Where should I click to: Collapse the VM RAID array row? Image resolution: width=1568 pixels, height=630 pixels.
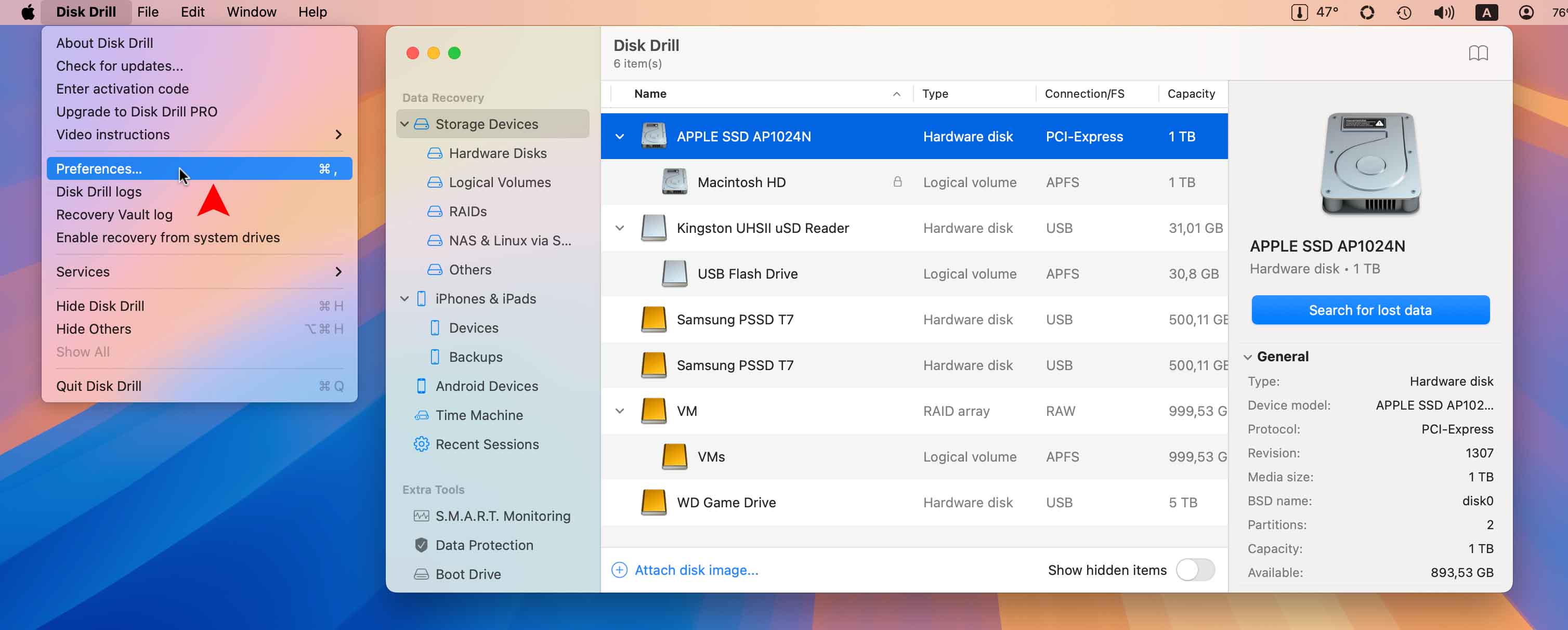(x=620, y=411)
